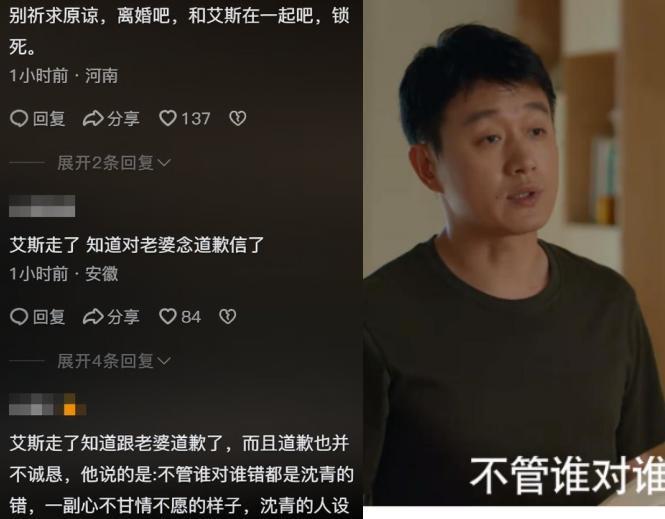This screenshot has width=665, height=519.
Task: Share the Anhui comment via arrow icon
Action: pyautogui.click(x=93, y=317)
